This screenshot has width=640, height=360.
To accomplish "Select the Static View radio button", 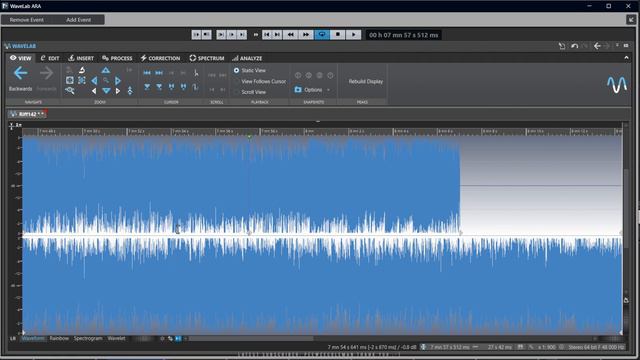I will (236, 70).
